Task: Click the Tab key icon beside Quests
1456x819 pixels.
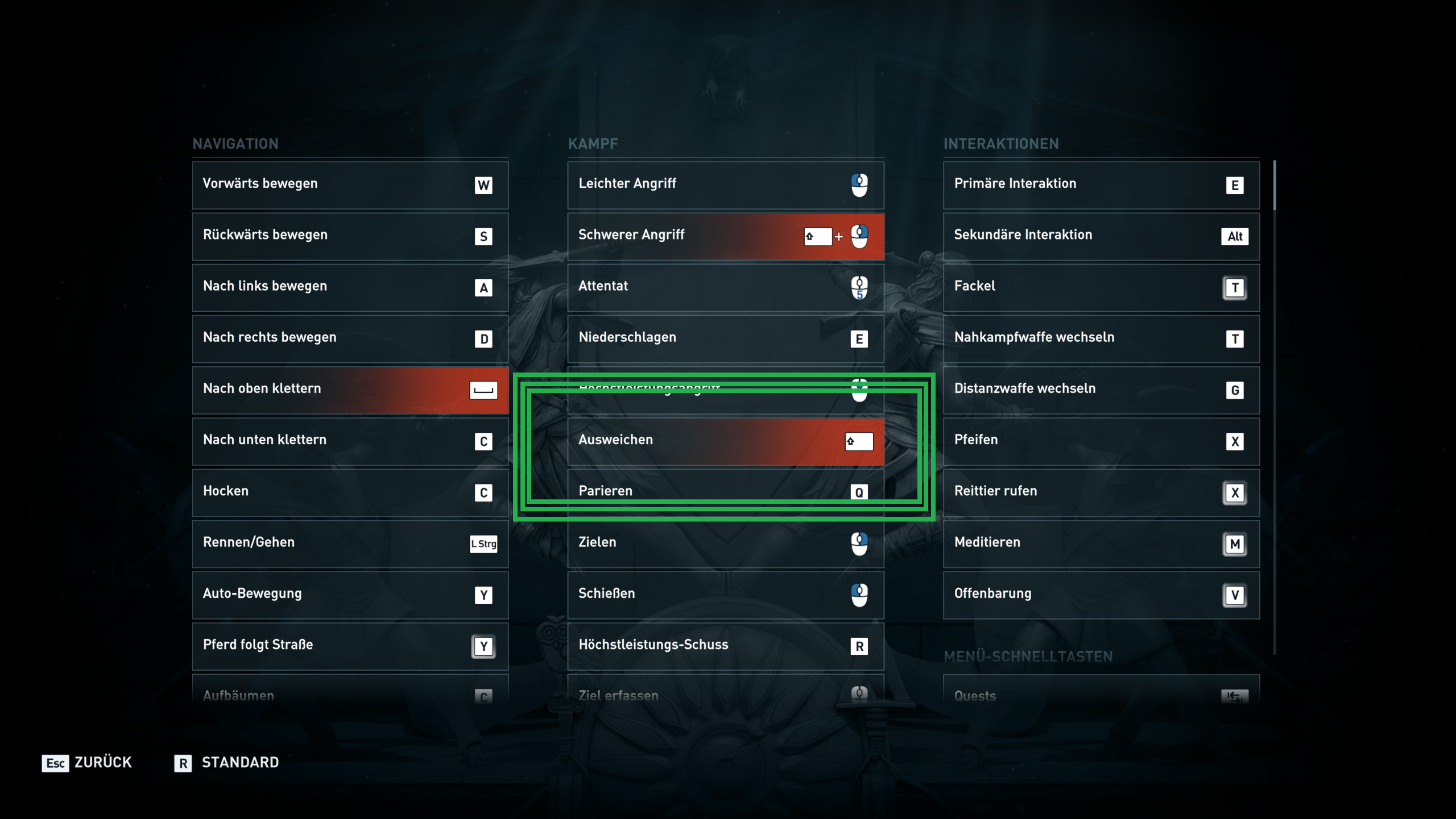Action: click(x=1234, y=696)
